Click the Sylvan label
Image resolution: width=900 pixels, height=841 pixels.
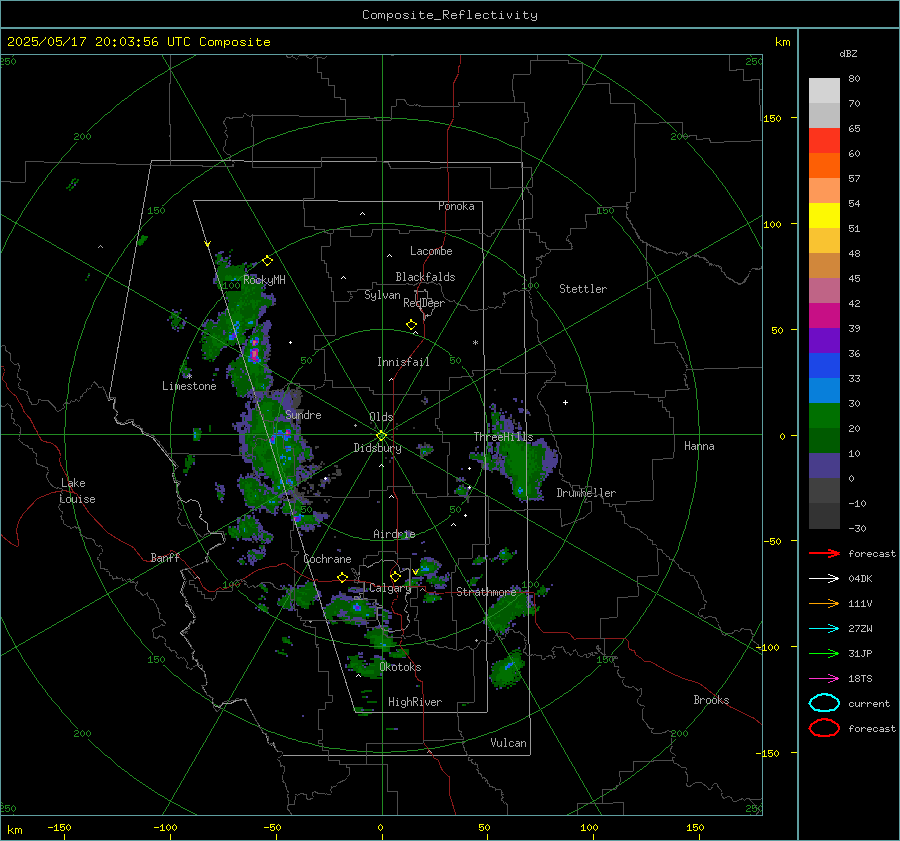pyautogui.click(x=382, y=295)
